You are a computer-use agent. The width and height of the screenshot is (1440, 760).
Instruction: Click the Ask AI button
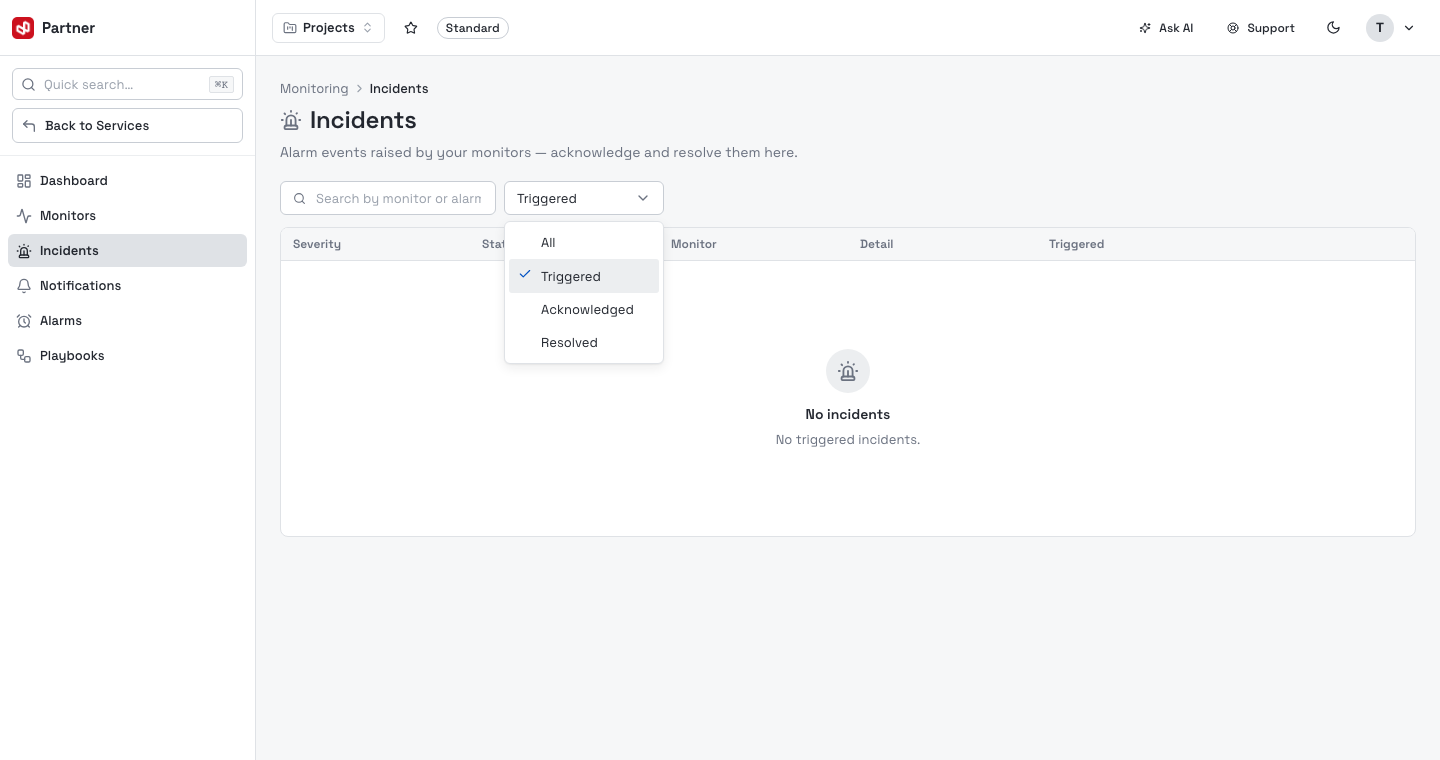click(x=1166, y=28)
